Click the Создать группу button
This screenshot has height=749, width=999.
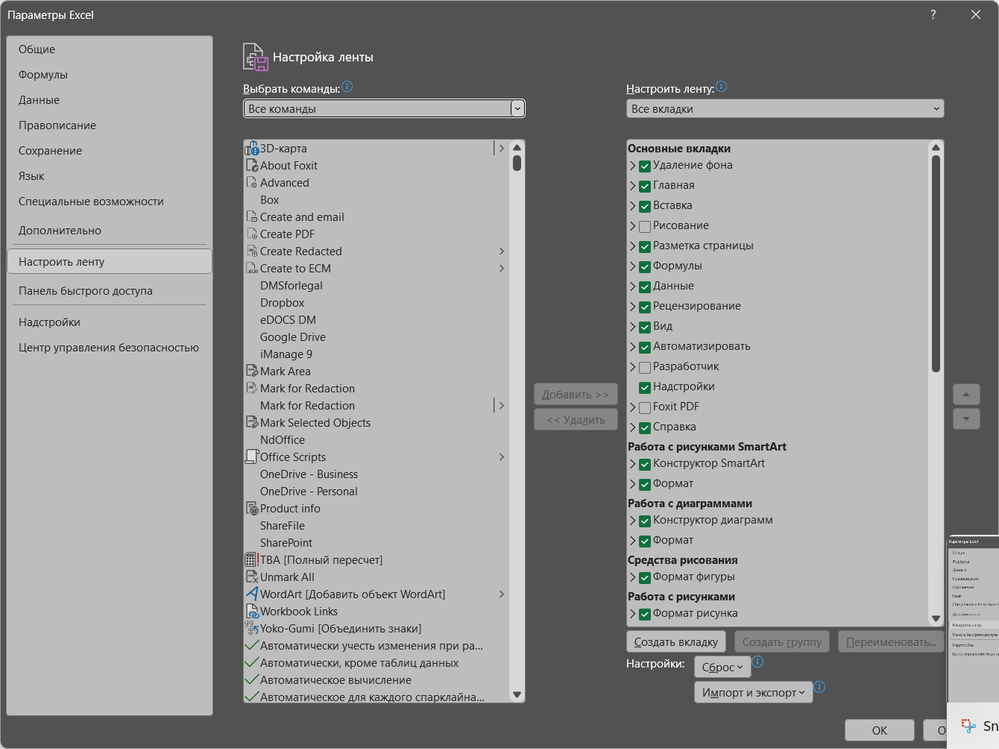pos(782,642)
